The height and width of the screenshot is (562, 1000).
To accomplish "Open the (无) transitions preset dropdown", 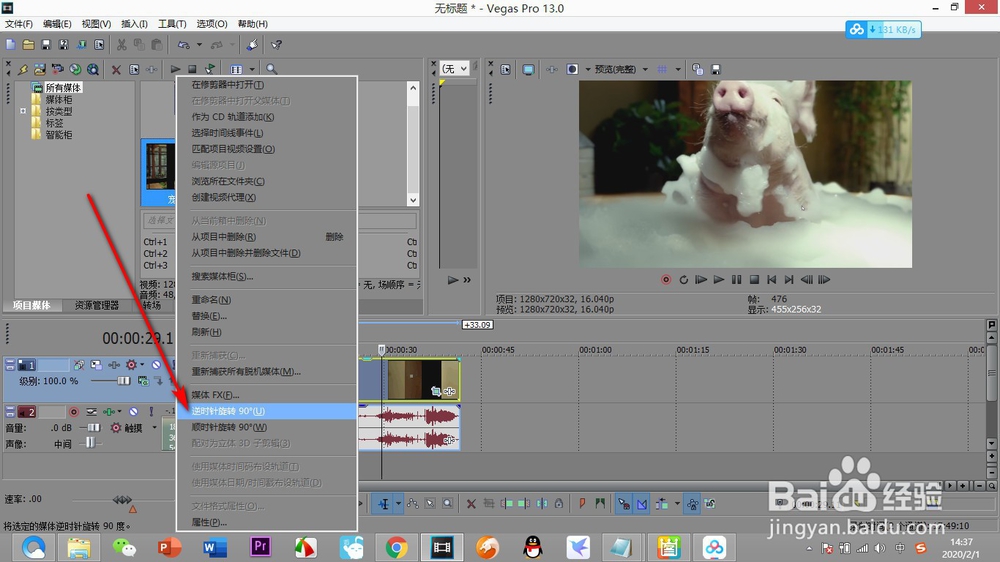I will [x=455, y=68].
